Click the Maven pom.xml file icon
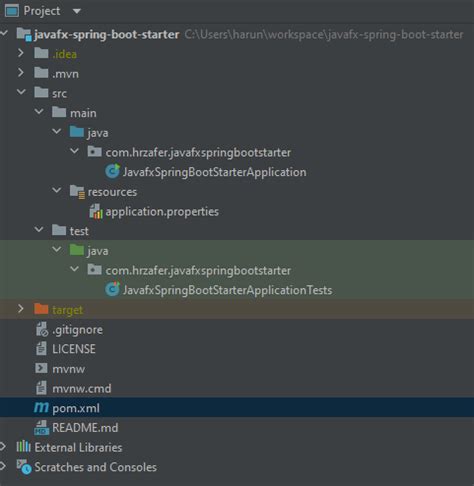This screenshot has width=474, height=486. click(41, 407)
